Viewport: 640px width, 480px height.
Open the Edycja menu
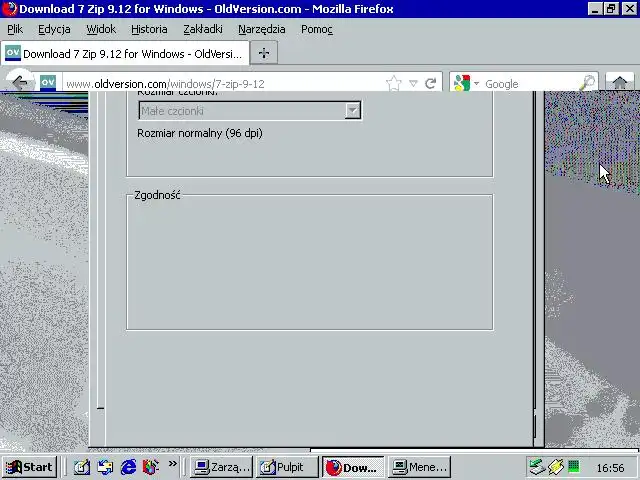click(54, 29)
